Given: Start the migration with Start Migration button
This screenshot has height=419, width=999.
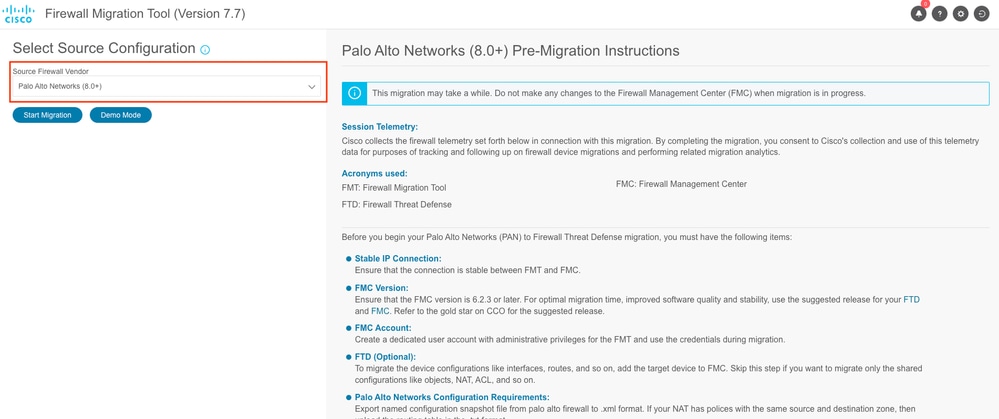Looking at the screenshot, I should tap(47, 115).
